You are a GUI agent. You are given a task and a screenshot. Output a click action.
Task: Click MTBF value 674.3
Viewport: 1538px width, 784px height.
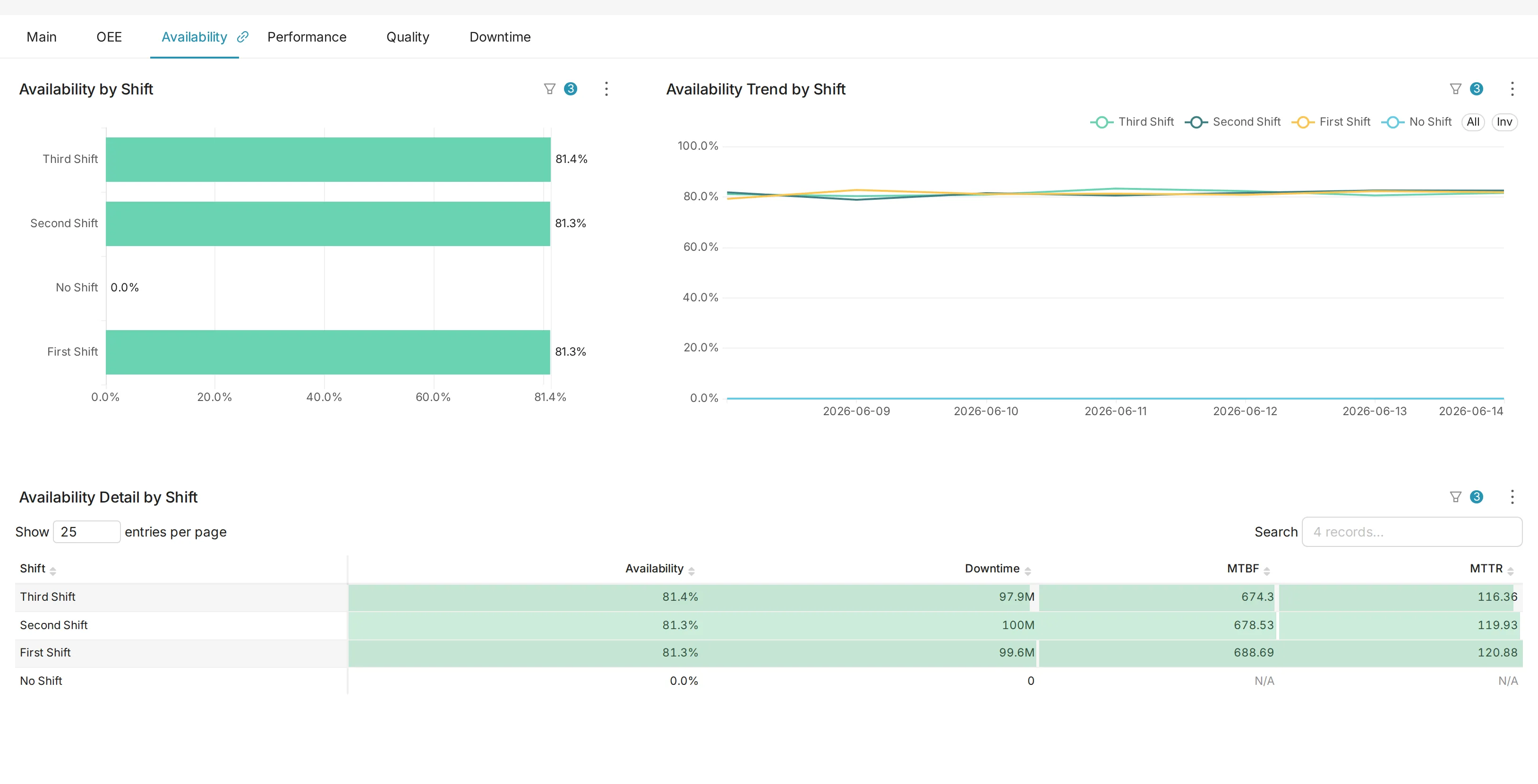[1257, 597]
